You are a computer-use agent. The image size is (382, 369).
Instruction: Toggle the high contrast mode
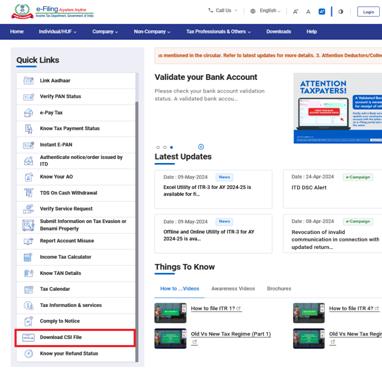pyautogui.click(x=341, y=11)
